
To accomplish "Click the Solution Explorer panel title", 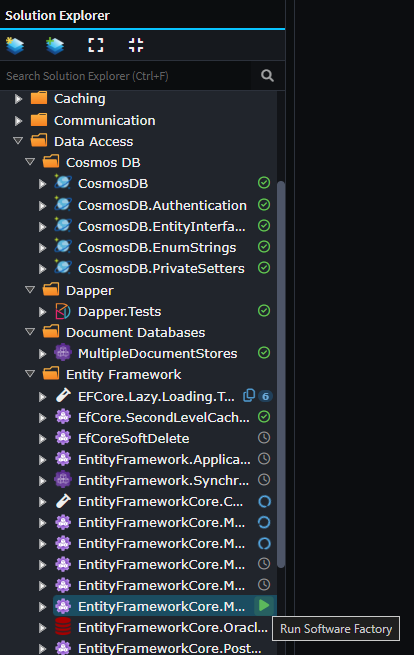I will pos(57,15).
